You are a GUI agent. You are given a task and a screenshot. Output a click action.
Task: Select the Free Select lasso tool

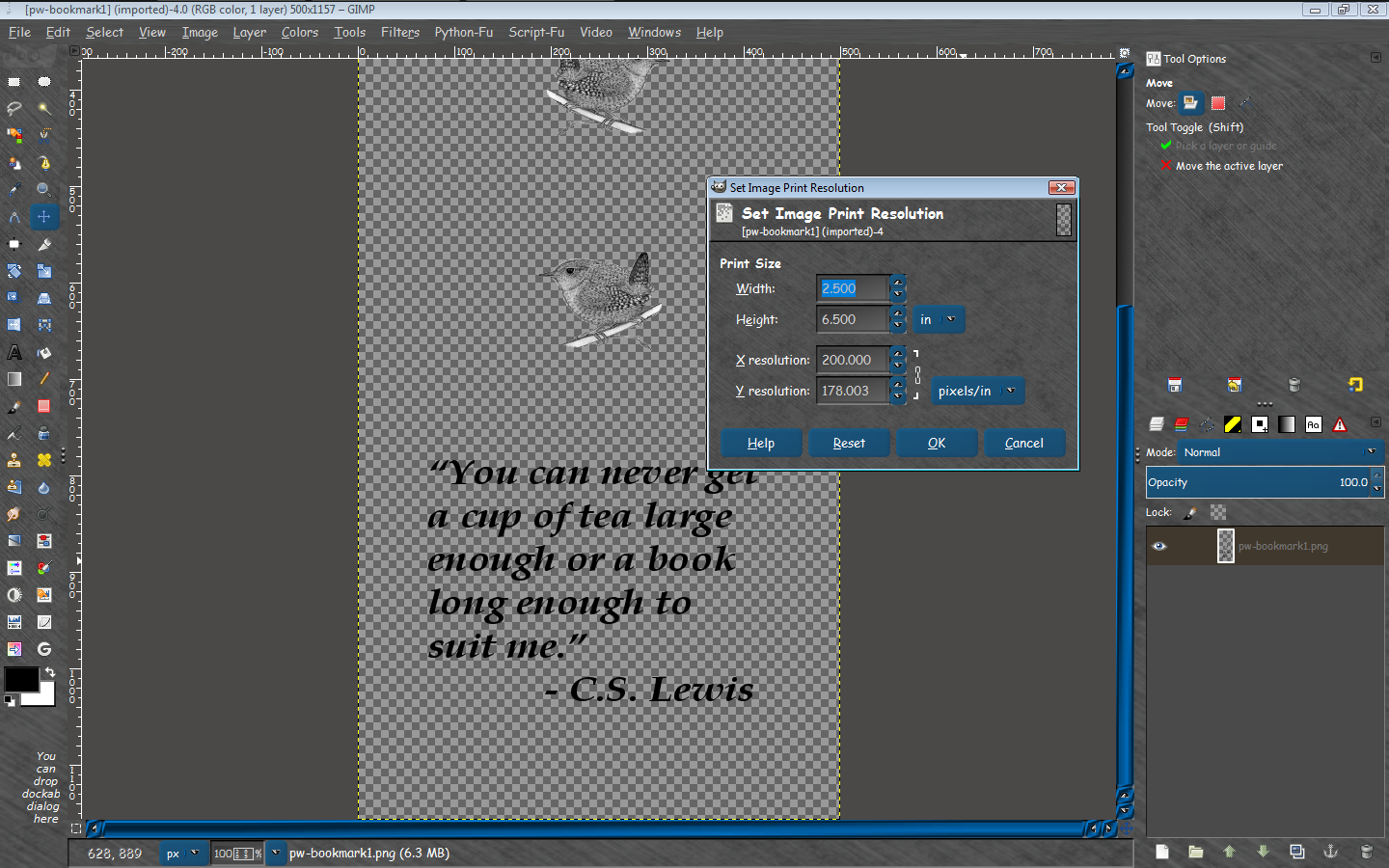click(14, 109)
